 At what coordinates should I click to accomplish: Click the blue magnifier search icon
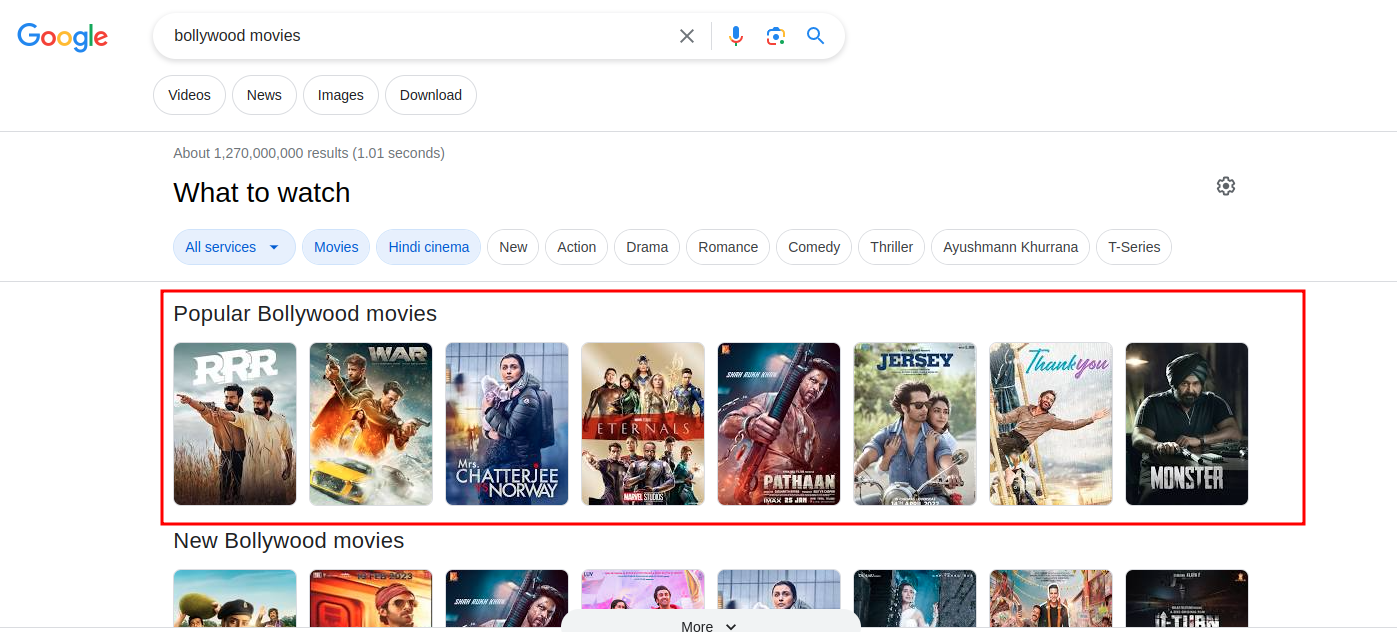pyautogui.click(x=816, y=36)
